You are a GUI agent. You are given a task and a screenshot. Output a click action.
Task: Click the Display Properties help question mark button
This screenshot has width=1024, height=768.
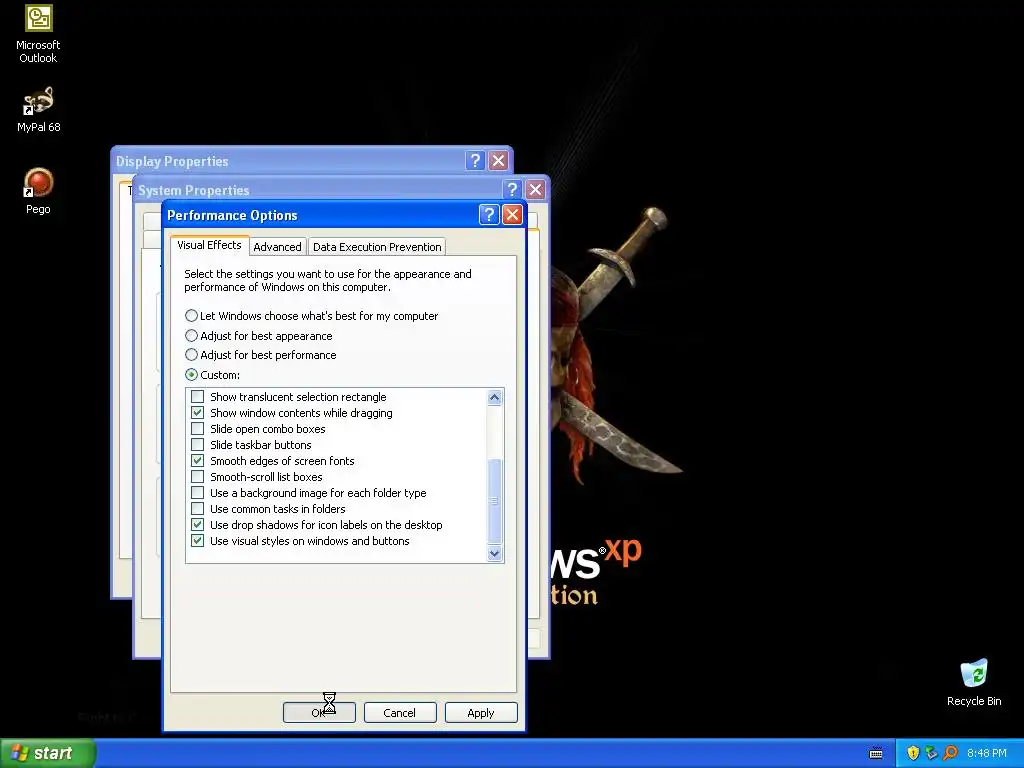pyautogui.click(x=475, y=161)
